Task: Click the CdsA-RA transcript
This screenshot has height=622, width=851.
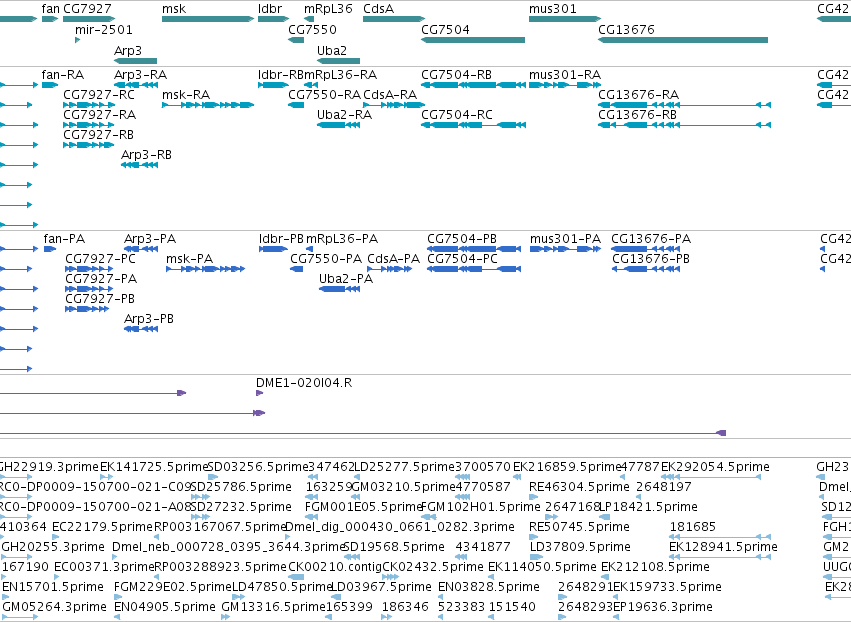Action: coord(394,105)
